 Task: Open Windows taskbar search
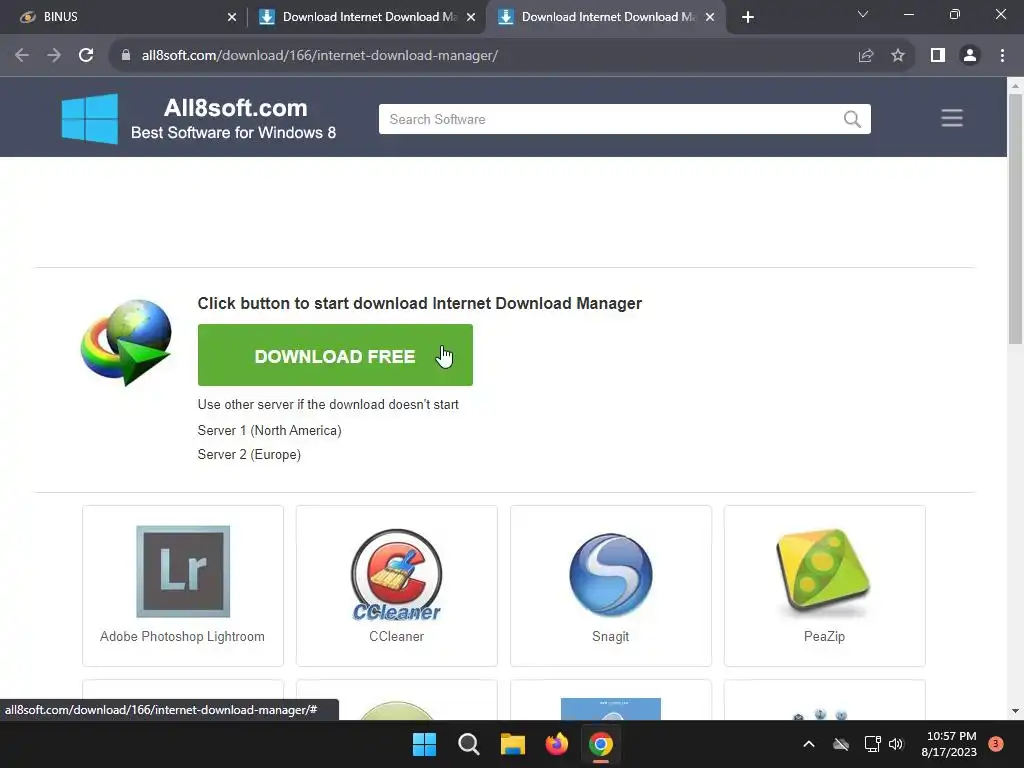(x=468, y=744)
